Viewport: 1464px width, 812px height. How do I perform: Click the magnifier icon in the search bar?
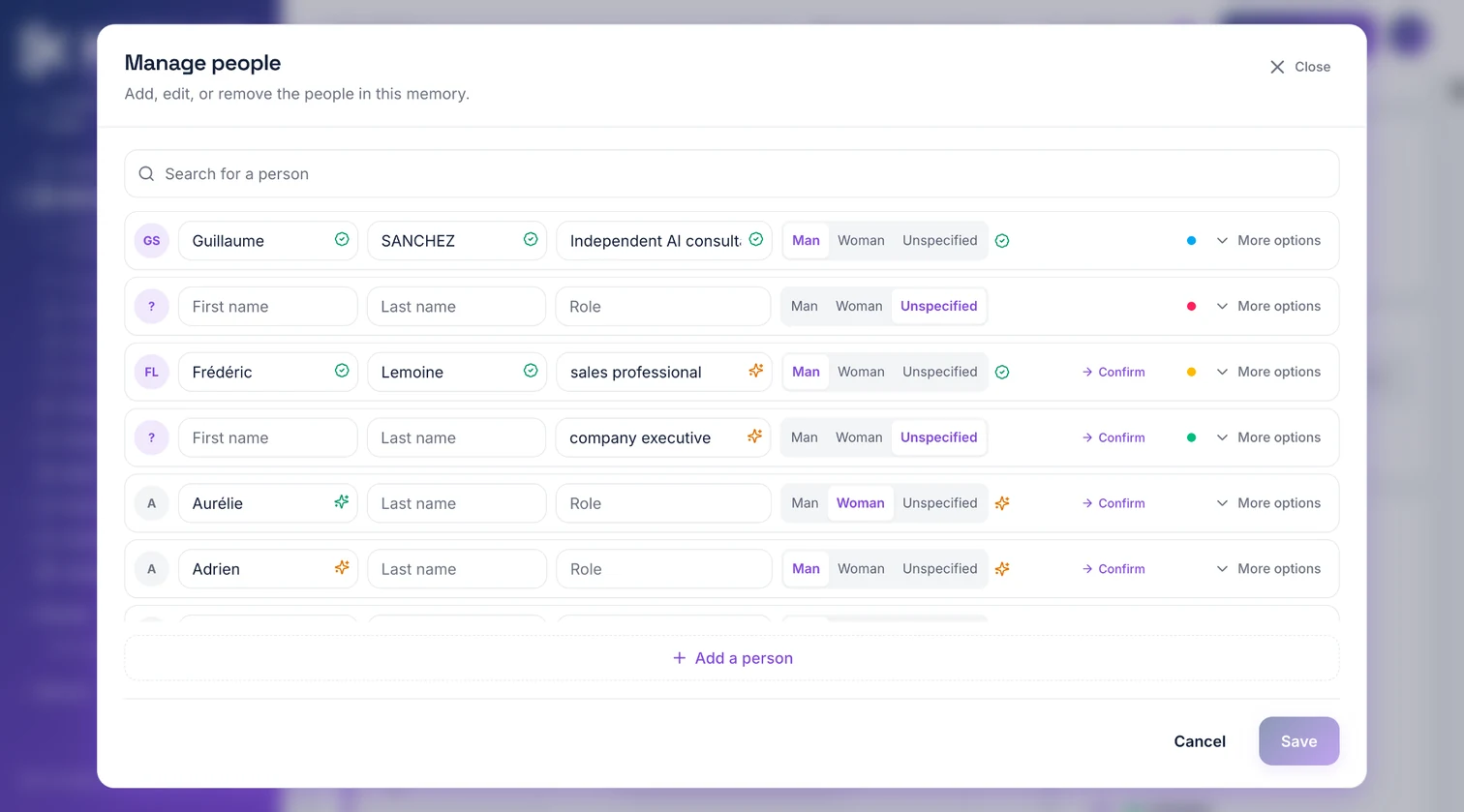coord(146,174)
